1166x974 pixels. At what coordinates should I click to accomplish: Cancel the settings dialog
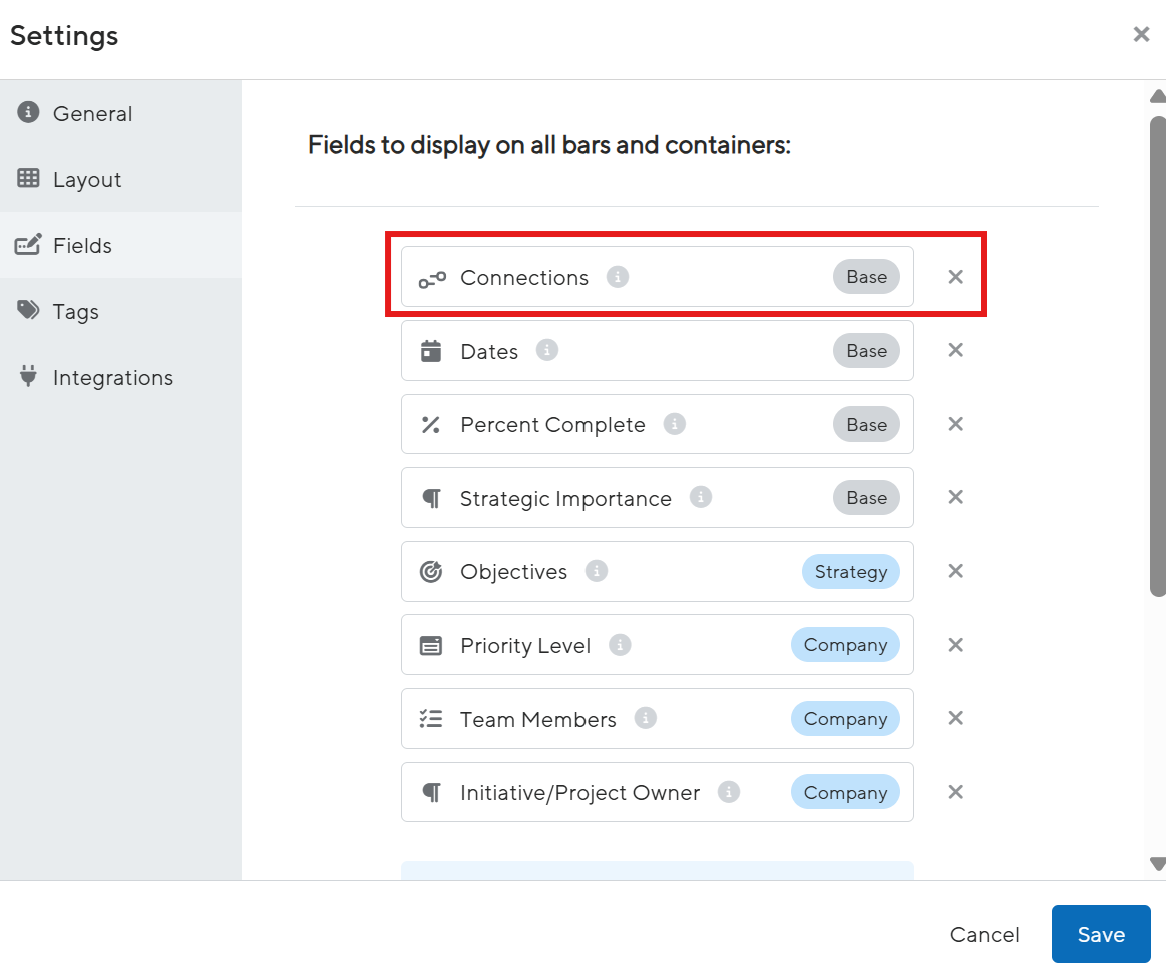[984, 934]
